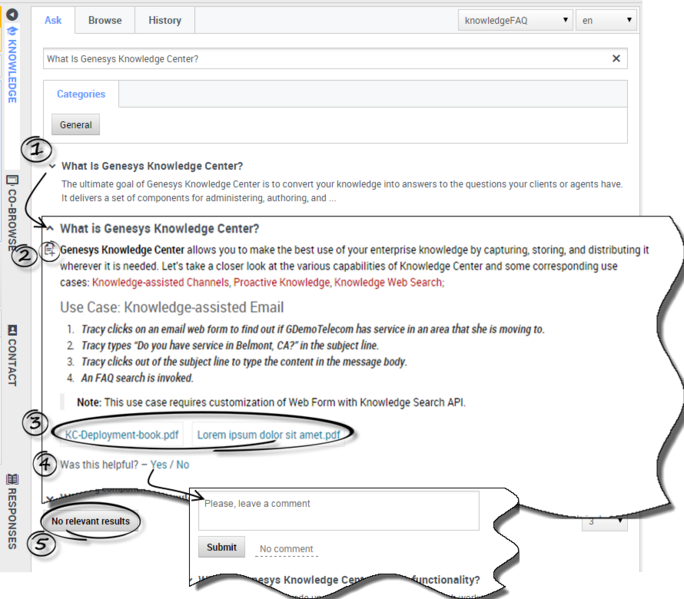Open the knowledgeFAQ knowledge base dropdown
The height and width of the screenshot is (599, 684).
(515, 20)
